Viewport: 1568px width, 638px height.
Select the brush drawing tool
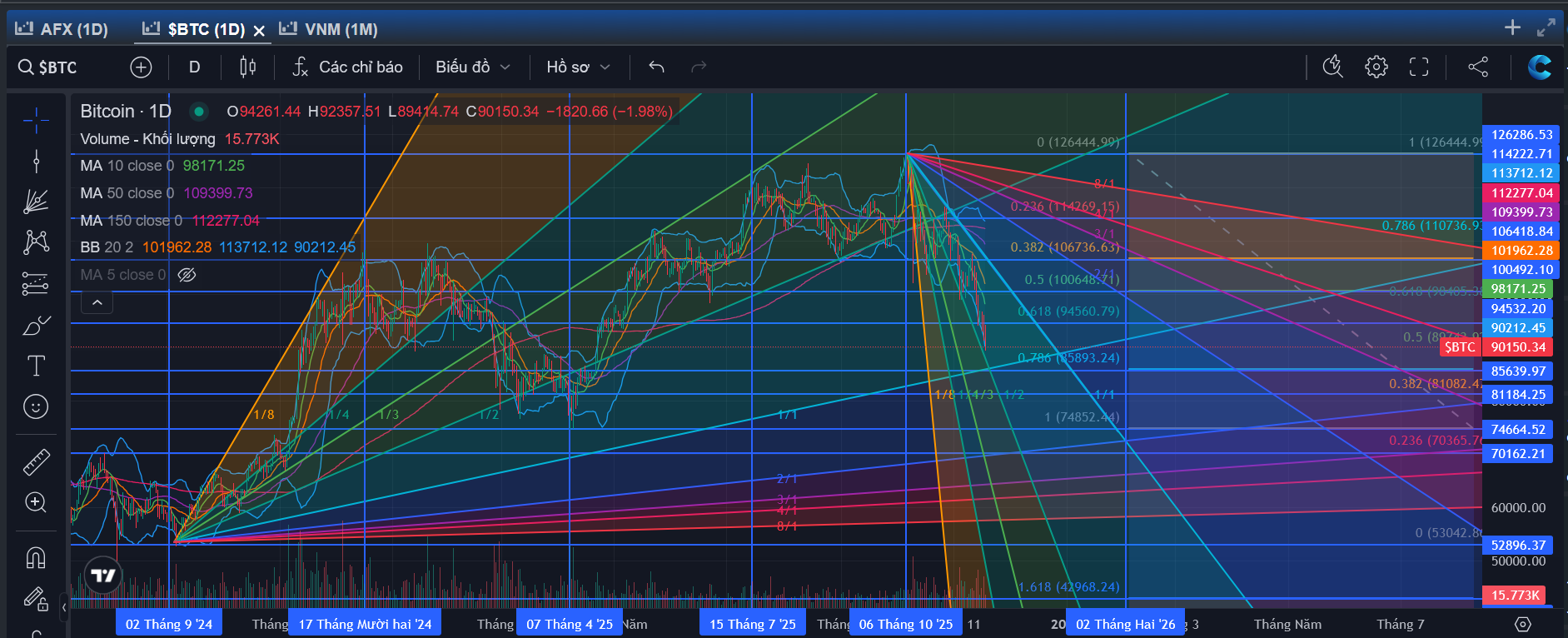(36, 325)
